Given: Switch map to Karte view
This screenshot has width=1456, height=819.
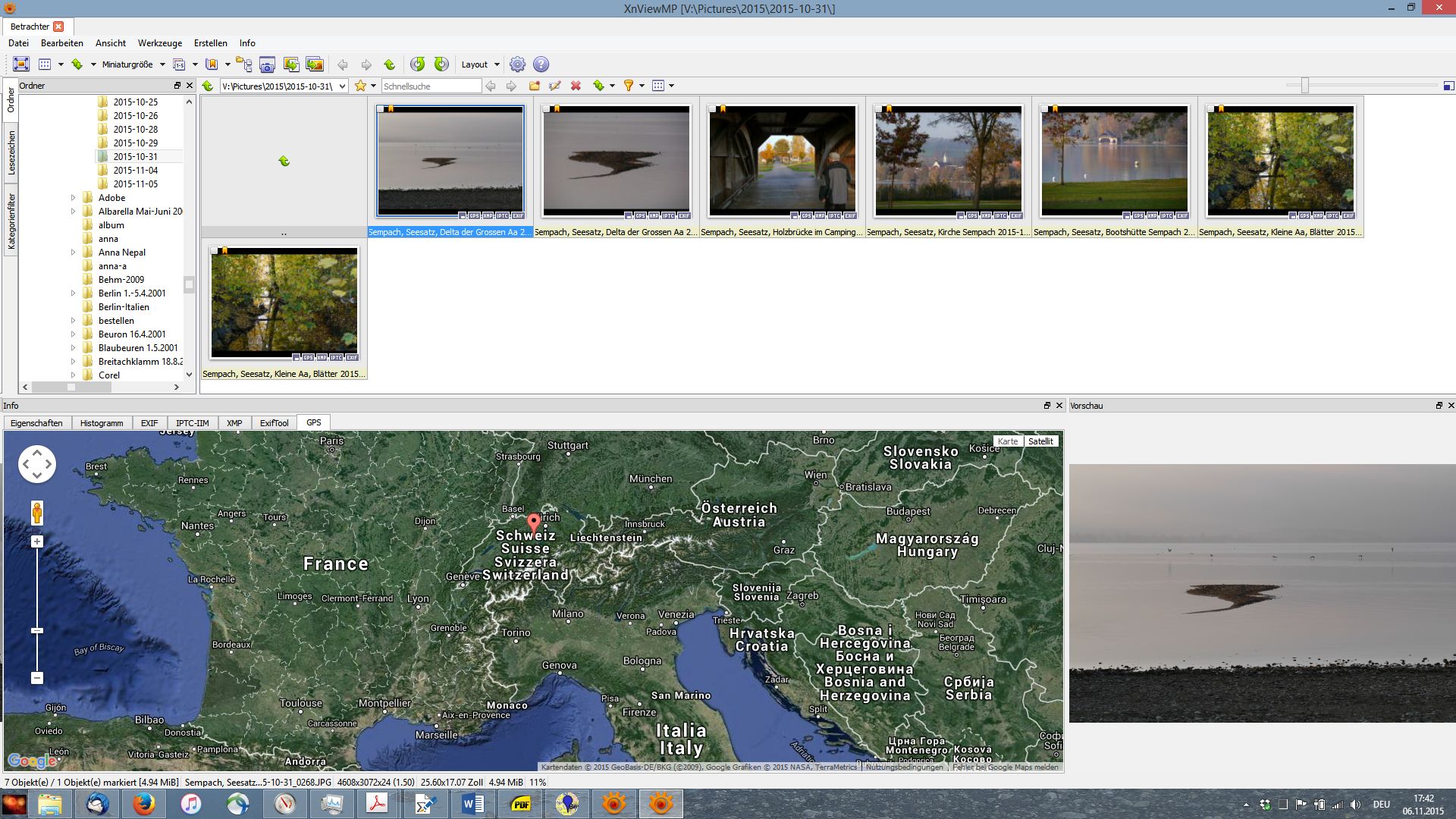Looking at the screenshot, I should 1008,441.
